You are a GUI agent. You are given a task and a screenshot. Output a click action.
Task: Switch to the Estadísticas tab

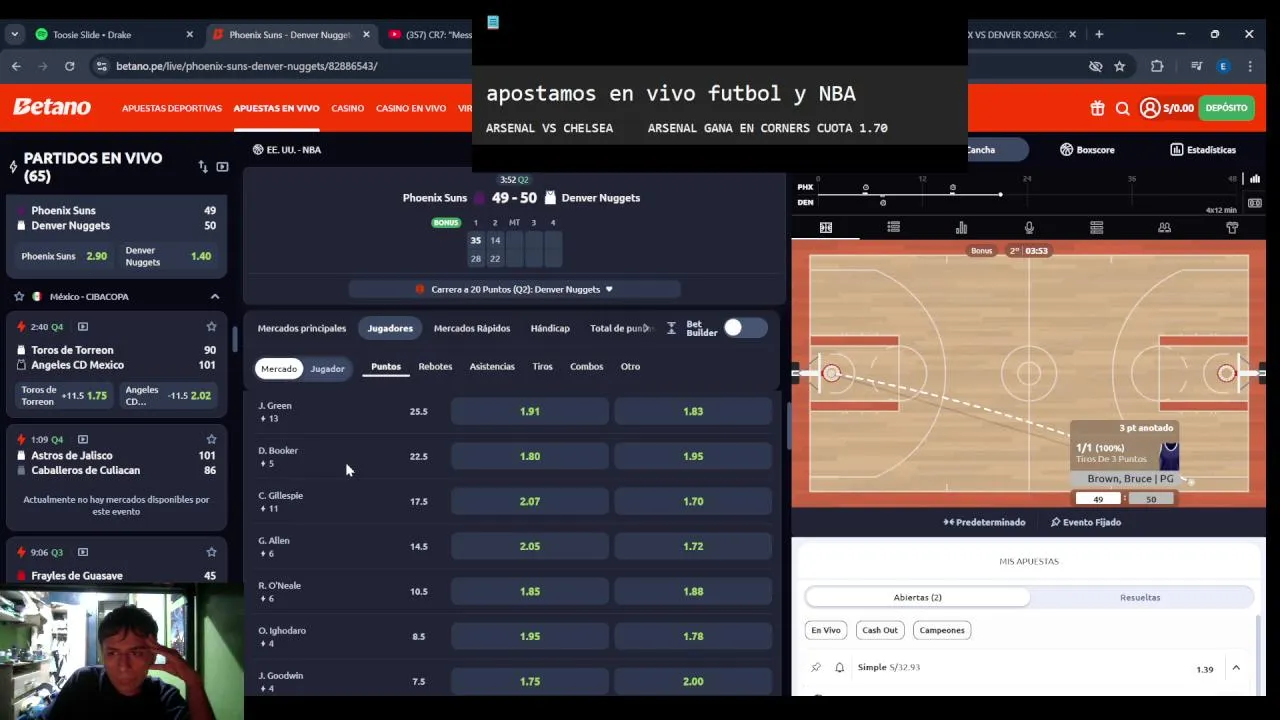[x=1203, y=150]
